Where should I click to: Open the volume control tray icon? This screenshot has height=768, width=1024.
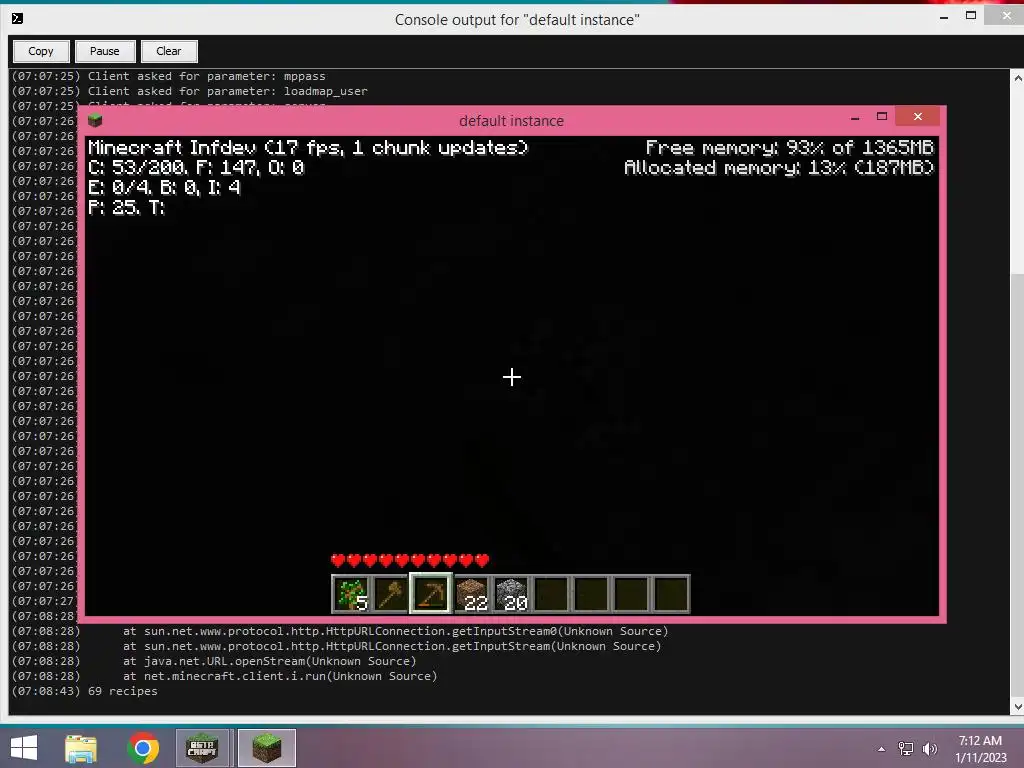(x=930, y=749)
